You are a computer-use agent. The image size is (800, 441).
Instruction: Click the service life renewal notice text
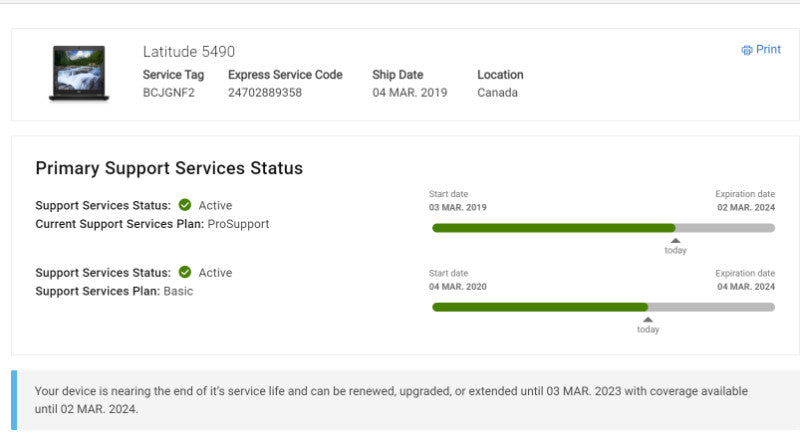(x=391, y=400)
